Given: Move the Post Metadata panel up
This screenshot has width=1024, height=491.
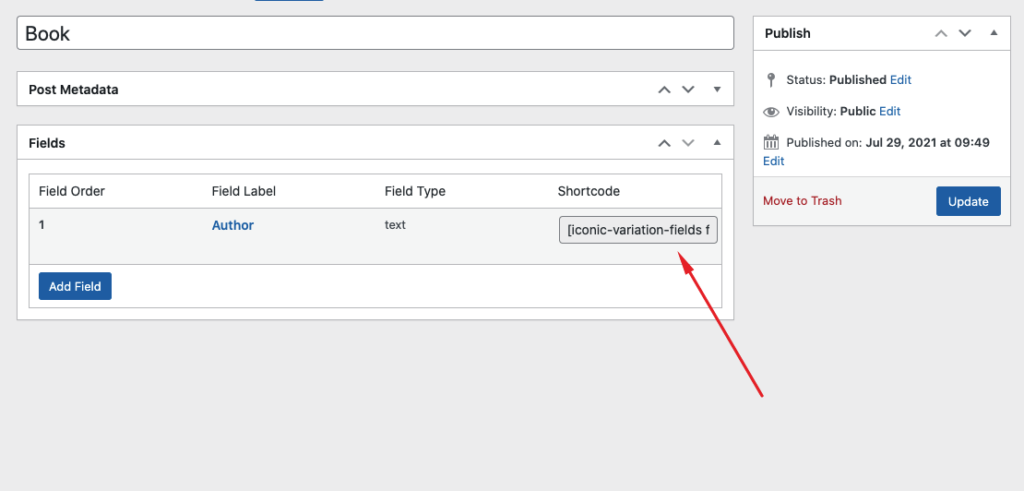Looking at the screenshot, I should point(664,90).
